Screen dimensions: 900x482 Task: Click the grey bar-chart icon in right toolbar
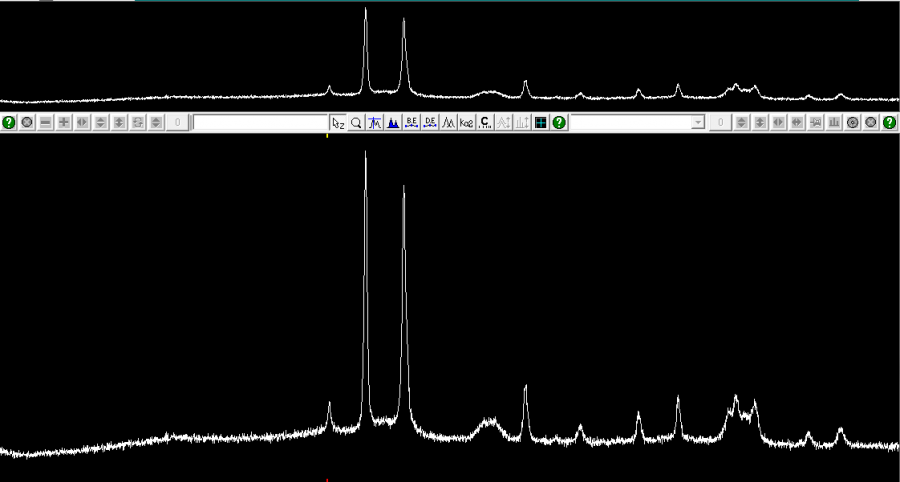coord(834,122)
